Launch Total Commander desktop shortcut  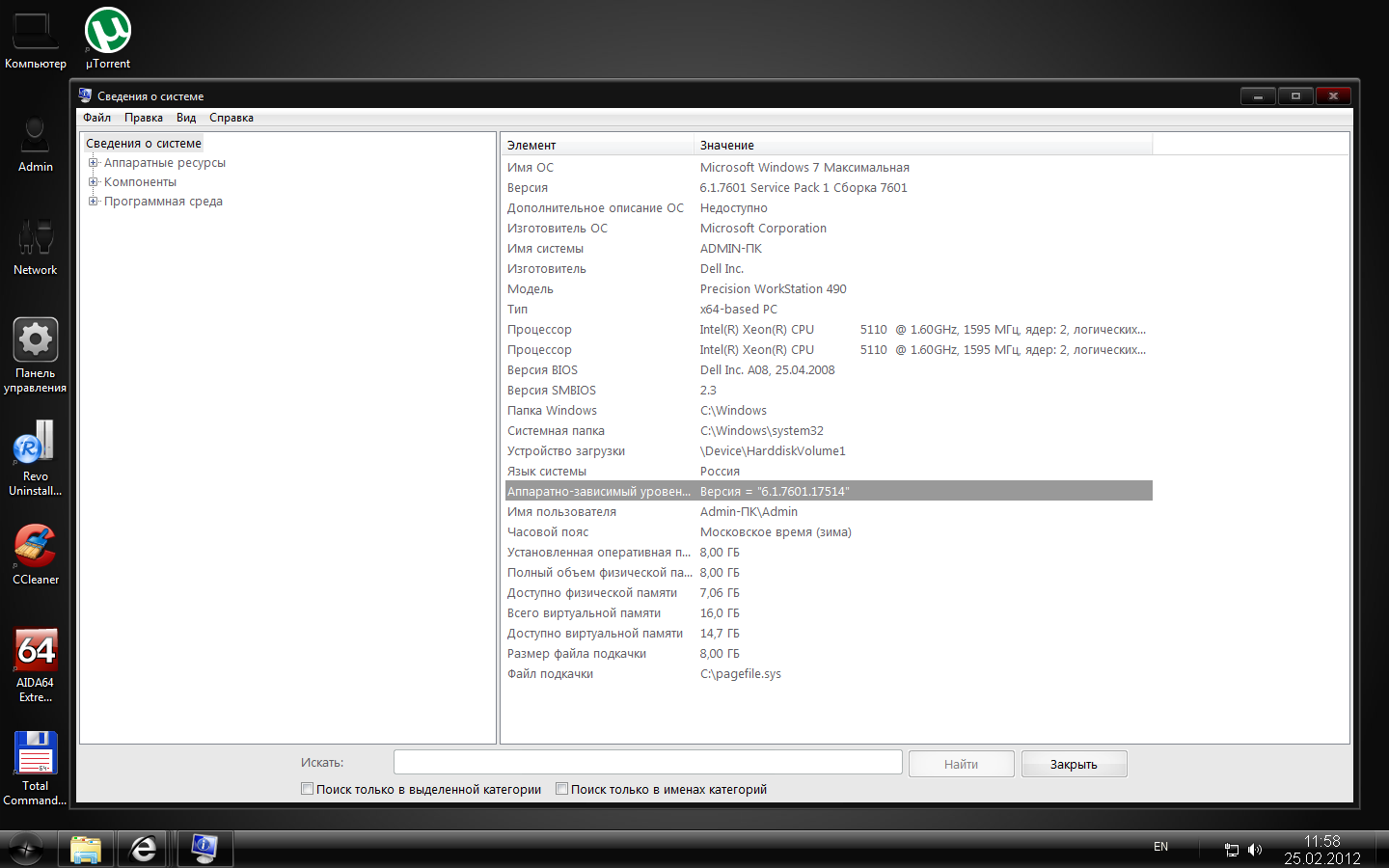click(x=35, y=768)
